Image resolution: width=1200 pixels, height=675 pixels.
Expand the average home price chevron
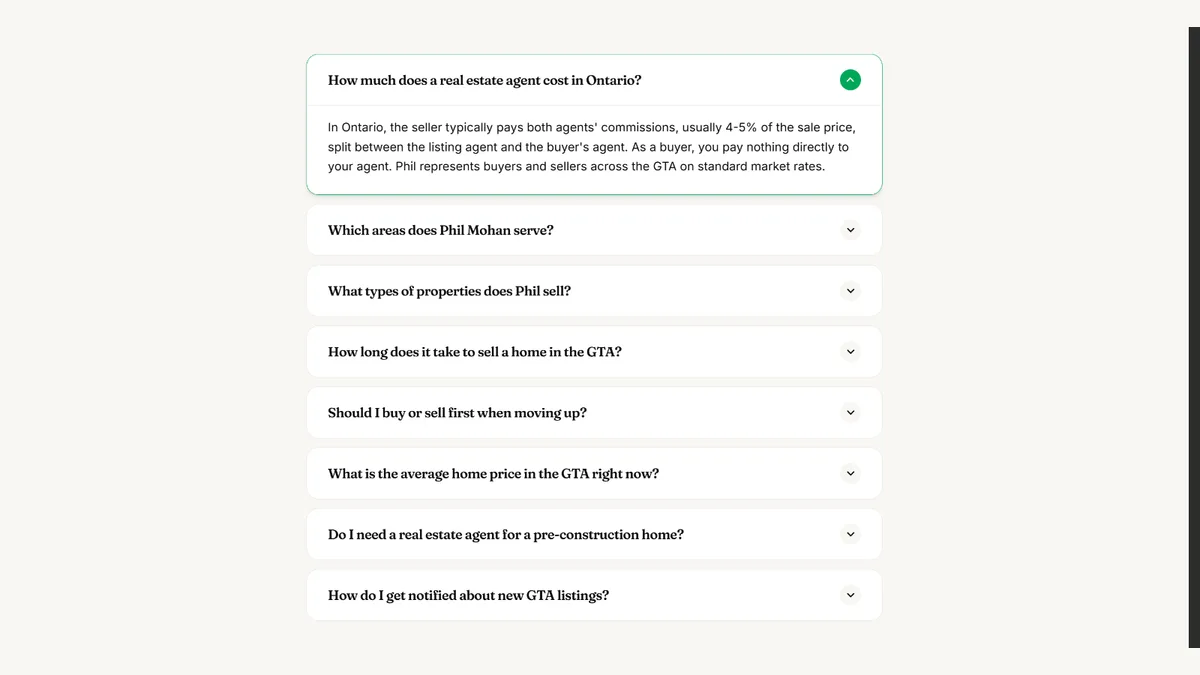(850, 473)
